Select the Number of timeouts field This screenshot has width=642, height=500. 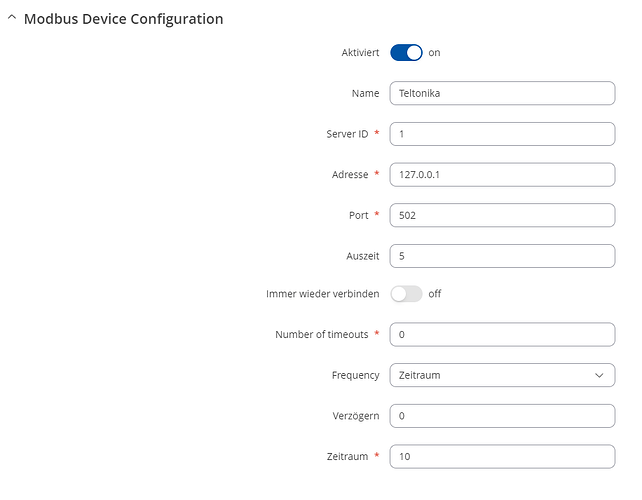[x=502, y=335]
